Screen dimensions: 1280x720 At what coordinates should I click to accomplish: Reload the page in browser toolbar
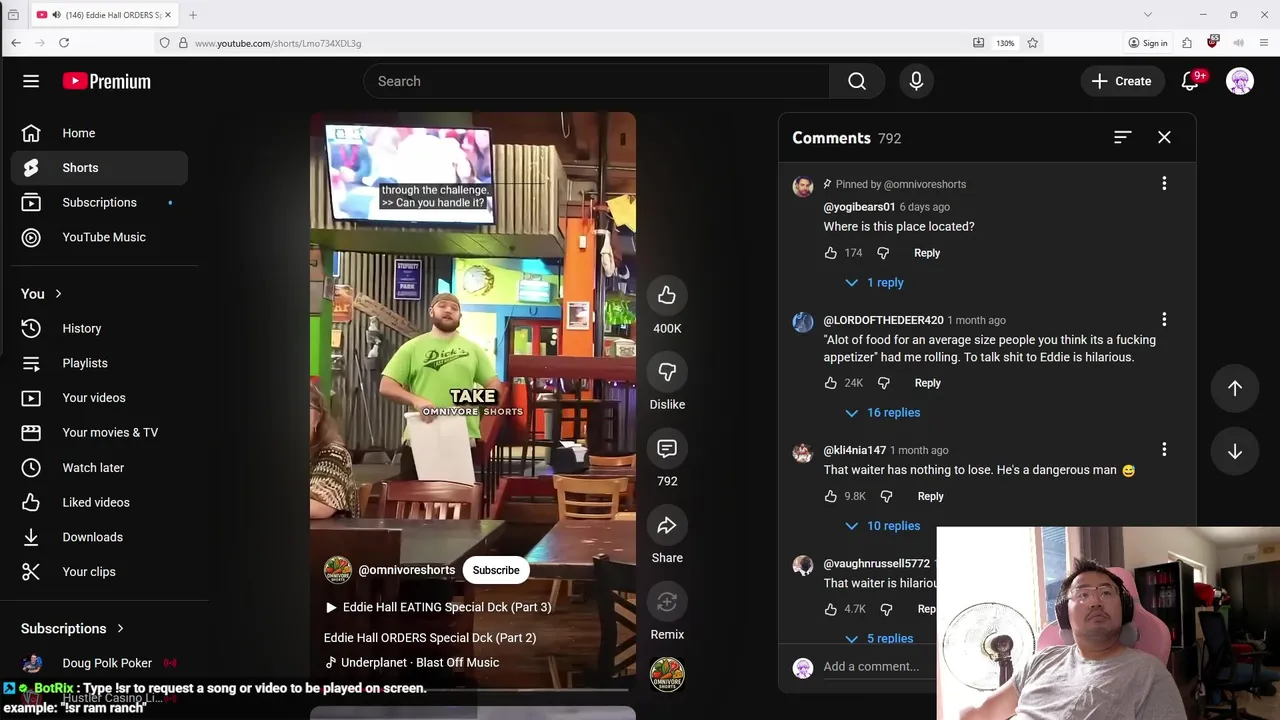[x=64, y=43]
